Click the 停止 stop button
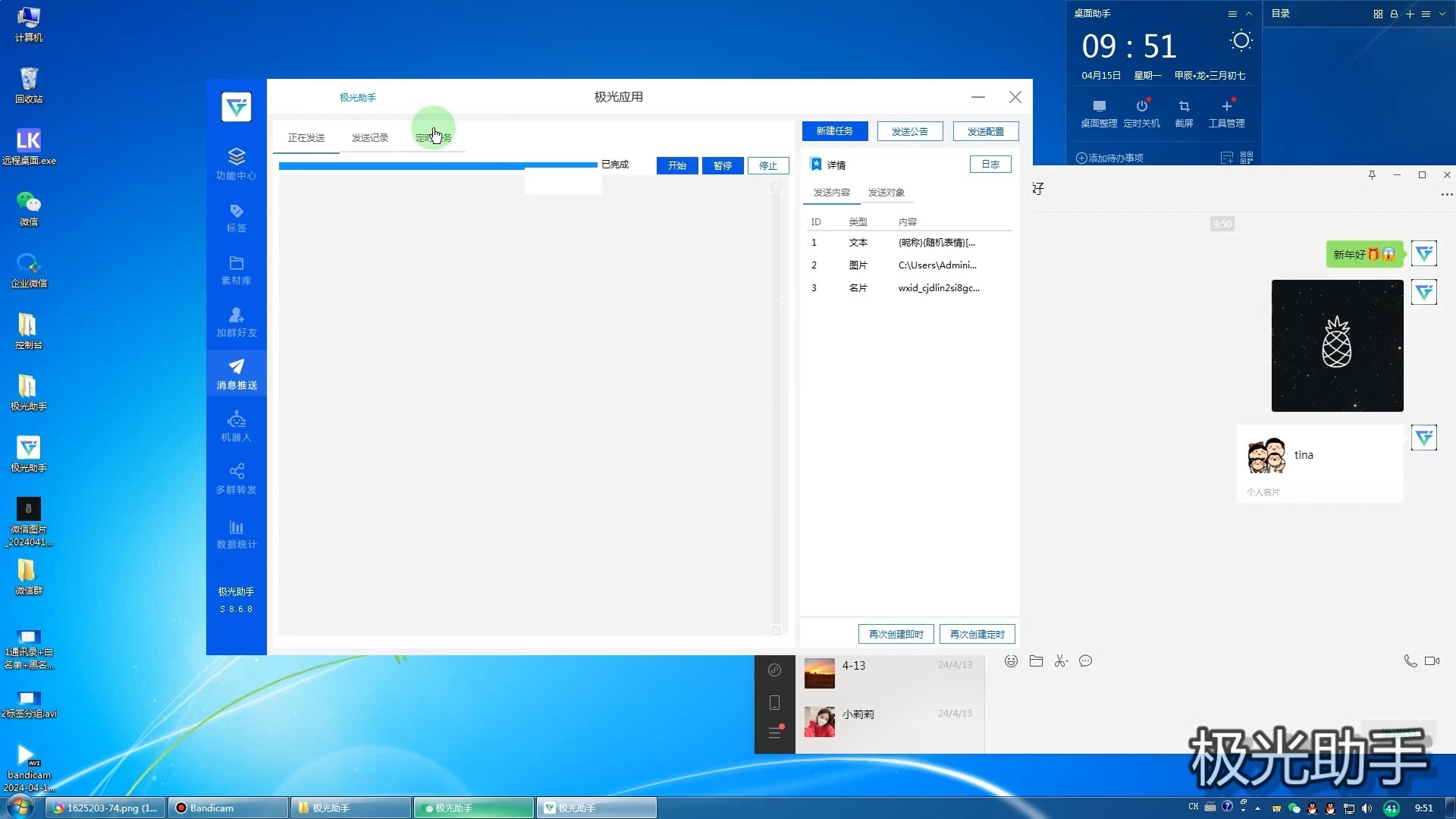The width and height of the screenshot is (1456, 819). coord(768,165)
